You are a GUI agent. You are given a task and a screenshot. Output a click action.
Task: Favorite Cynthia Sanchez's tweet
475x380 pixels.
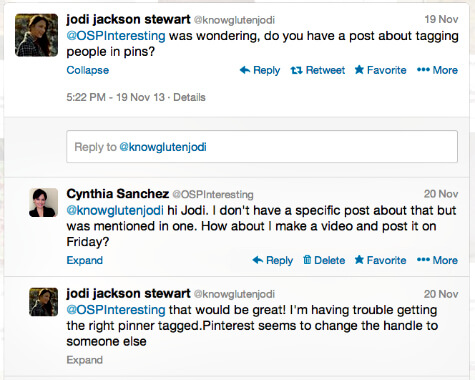click(380, 260)
